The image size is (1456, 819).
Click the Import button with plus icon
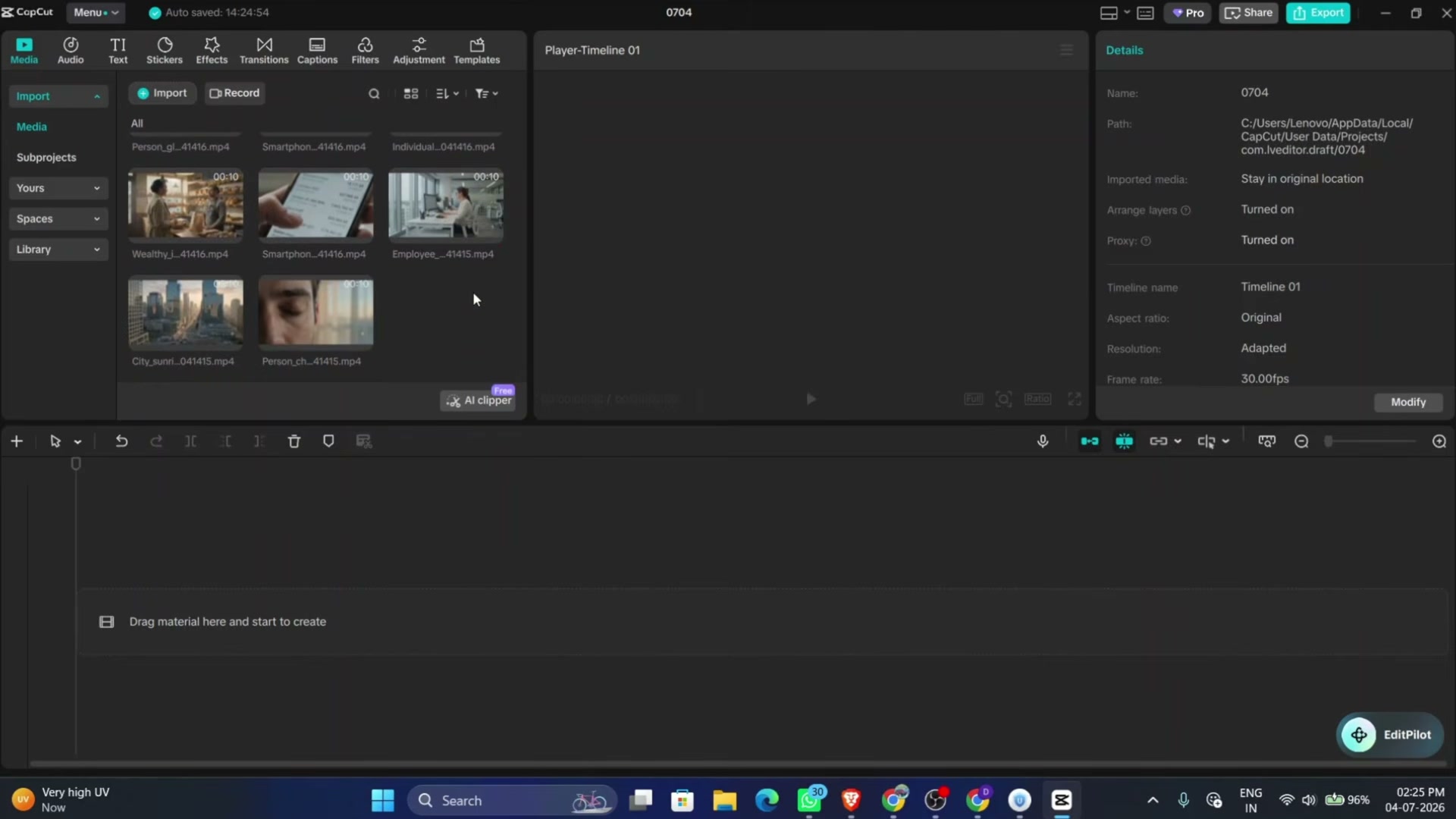click(162, 93)
